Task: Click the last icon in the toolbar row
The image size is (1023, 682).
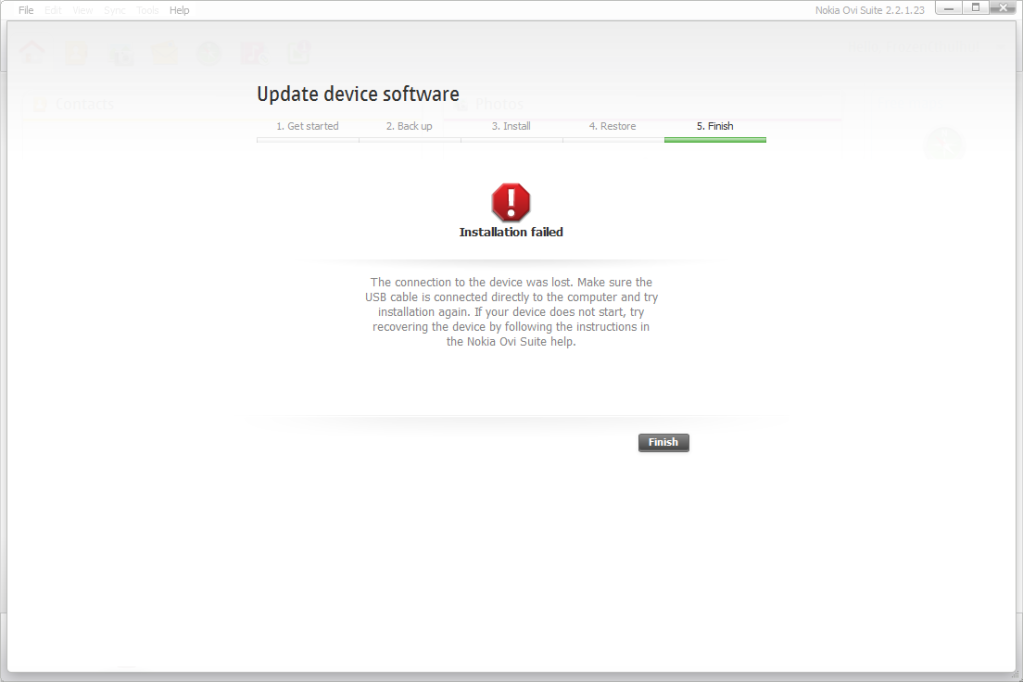Action: point(298,52)
